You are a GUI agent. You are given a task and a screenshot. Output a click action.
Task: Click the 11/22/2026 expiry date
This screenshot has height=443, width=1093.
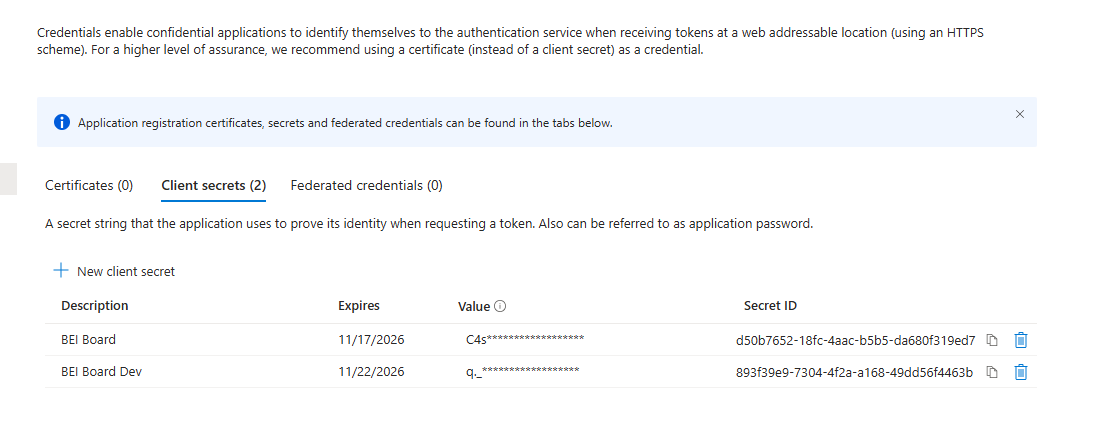click(x=371, y=372)
